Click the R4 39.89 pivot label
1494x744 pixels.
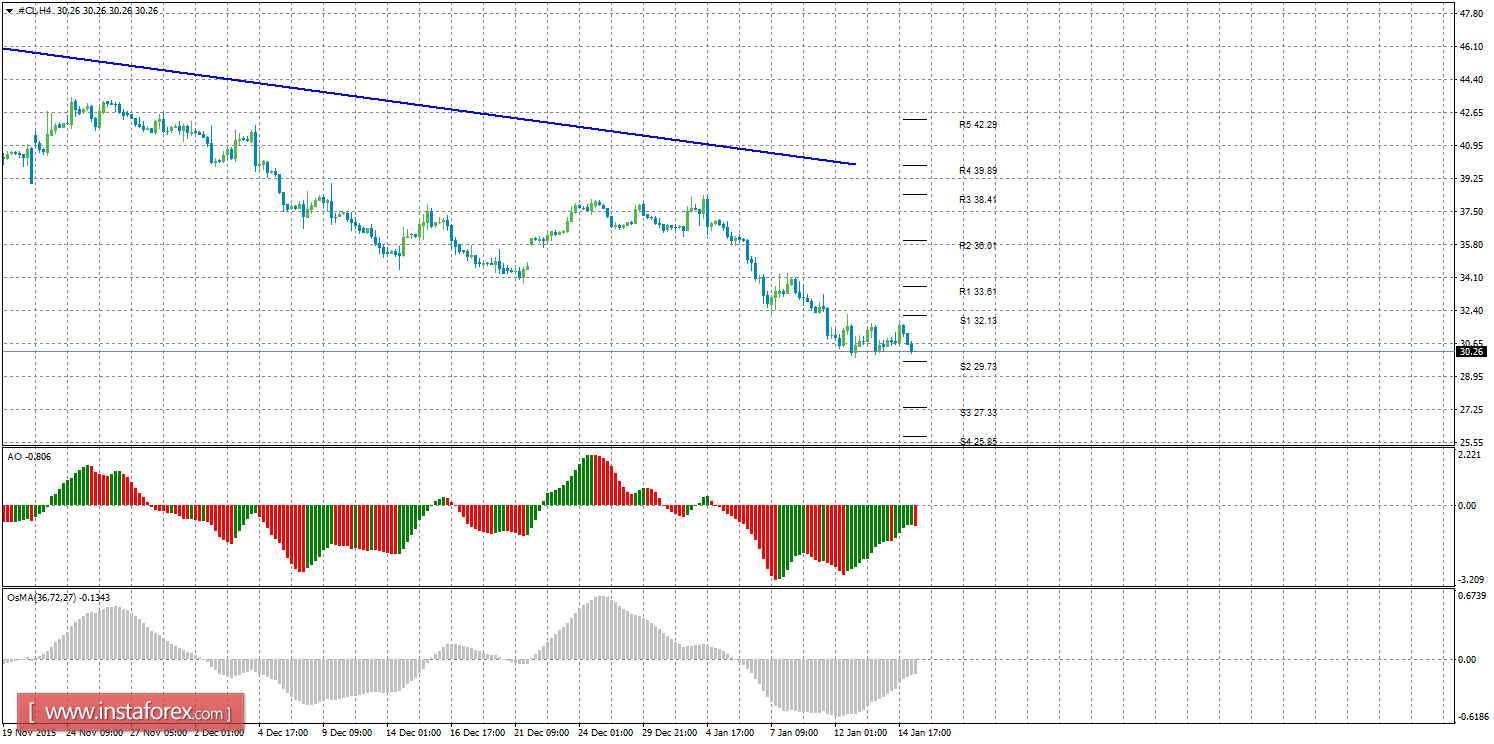978,171
